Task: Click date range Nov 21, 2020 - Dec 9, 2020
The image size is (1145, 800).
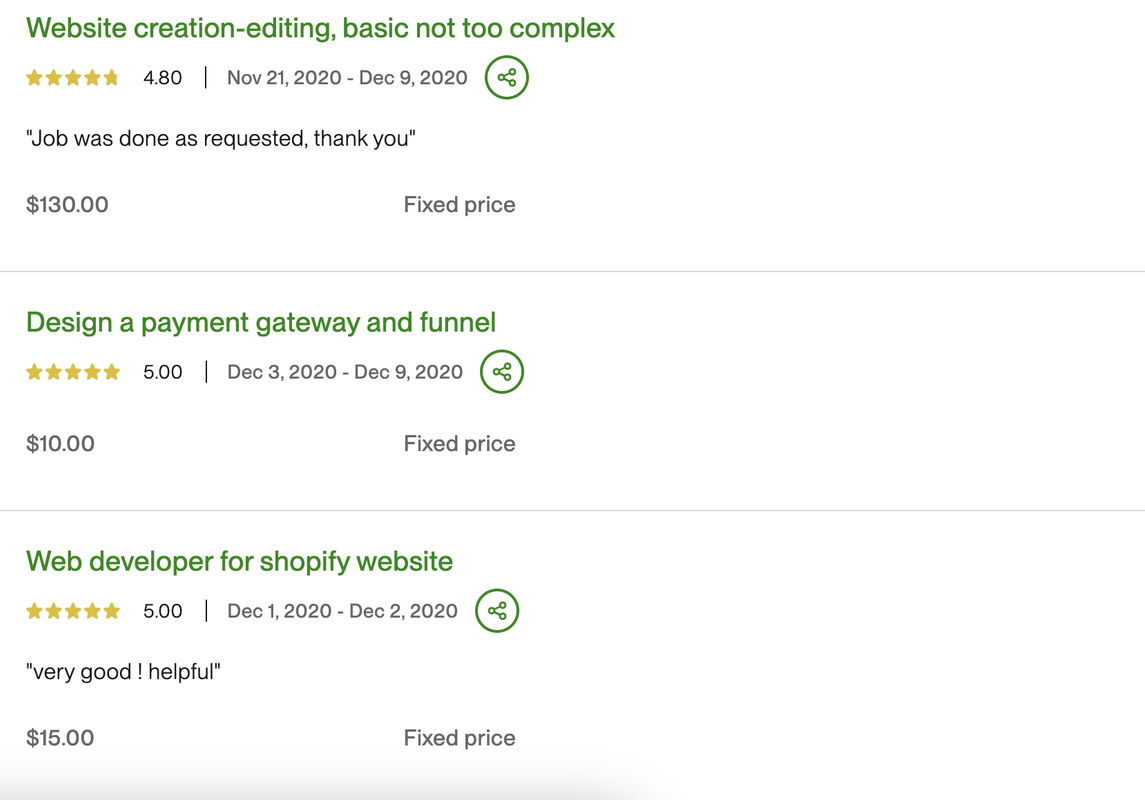Action: click(x=347, y=78)
